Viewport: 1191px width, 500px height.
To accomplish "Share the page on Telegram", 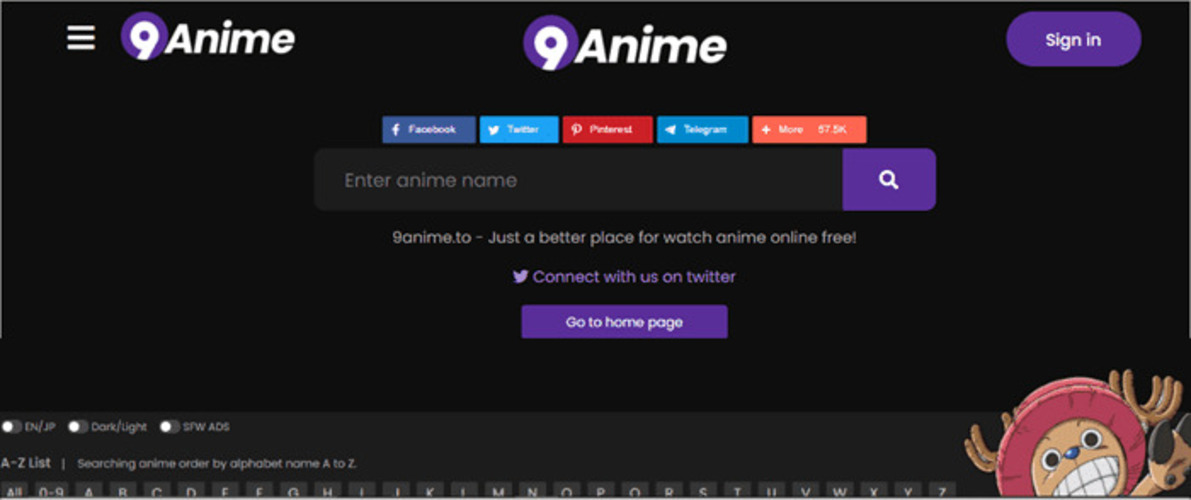I will pos(703,130).
